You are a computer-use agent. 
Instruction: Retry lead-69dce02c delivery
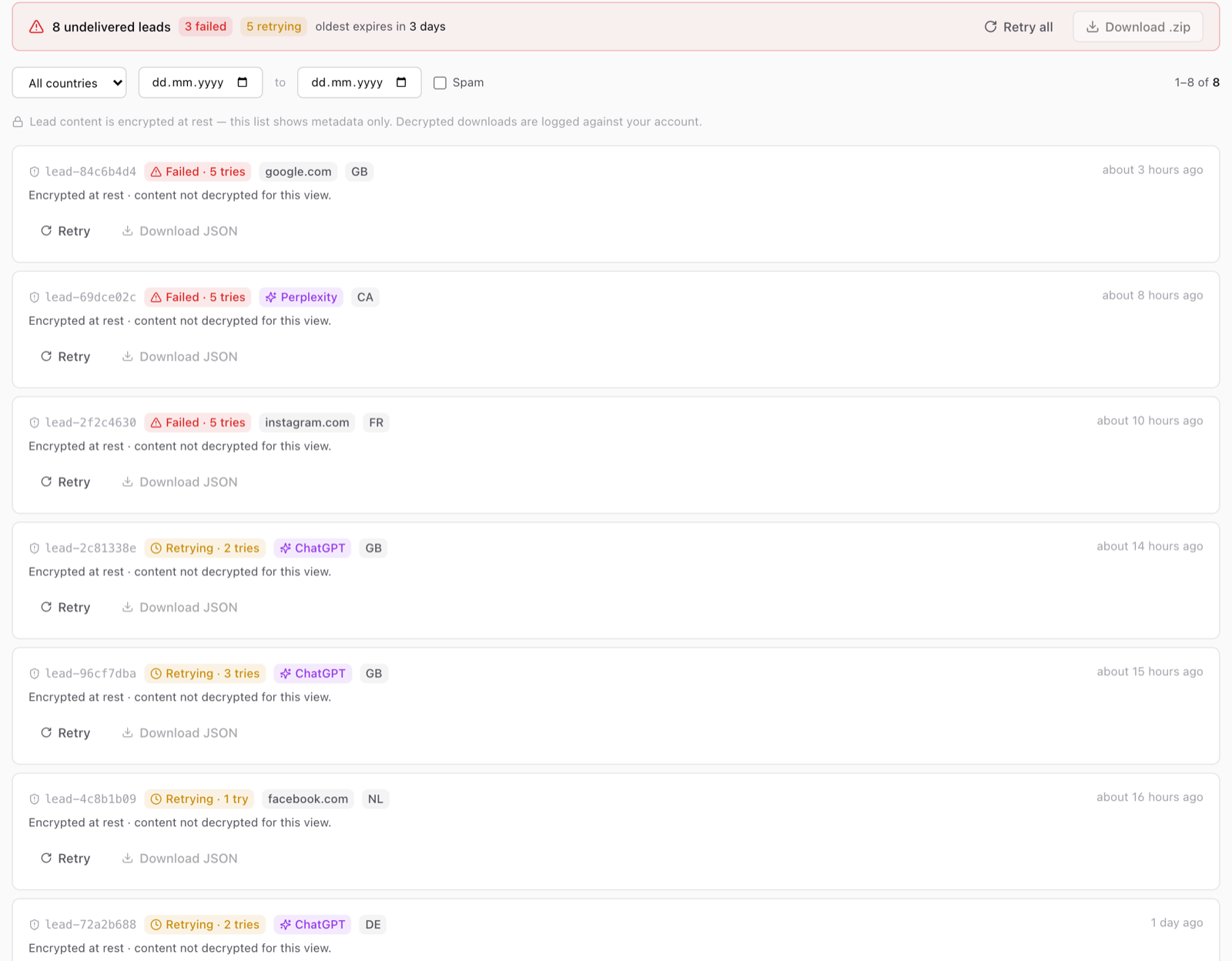tap(65, 357)
